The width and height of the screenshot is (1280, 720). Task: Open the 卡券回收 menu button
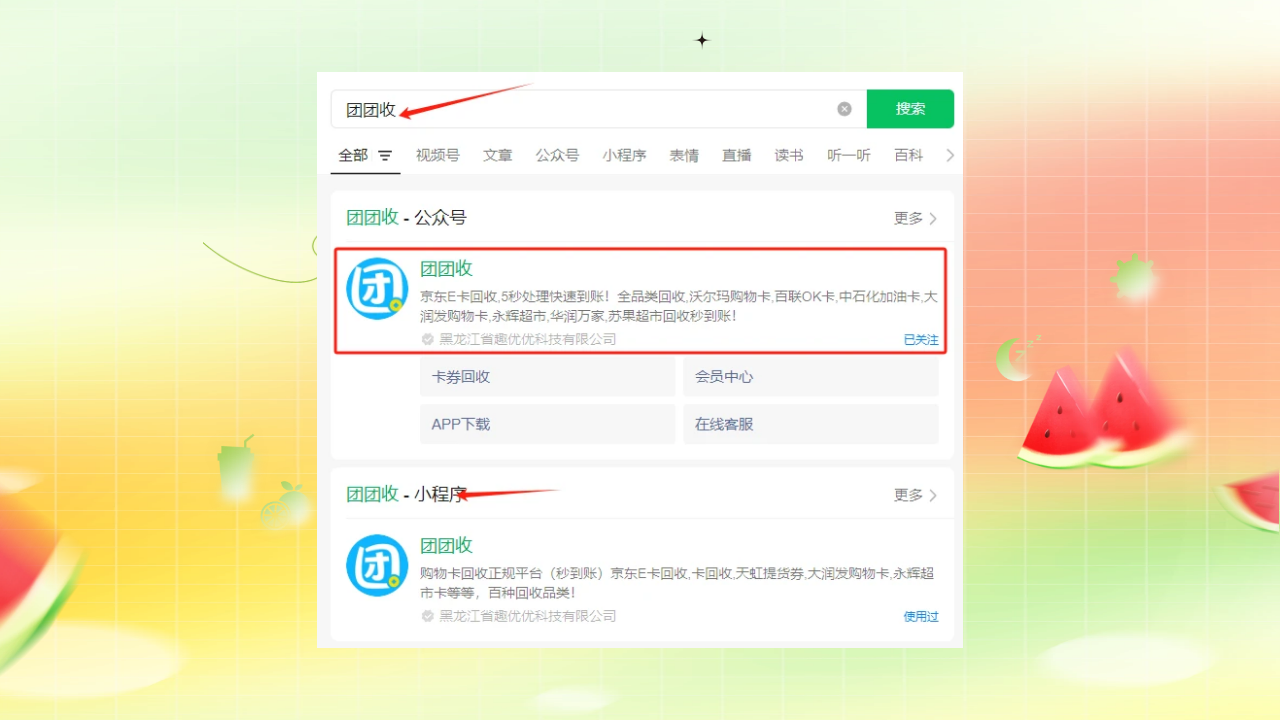pos(548,377)
